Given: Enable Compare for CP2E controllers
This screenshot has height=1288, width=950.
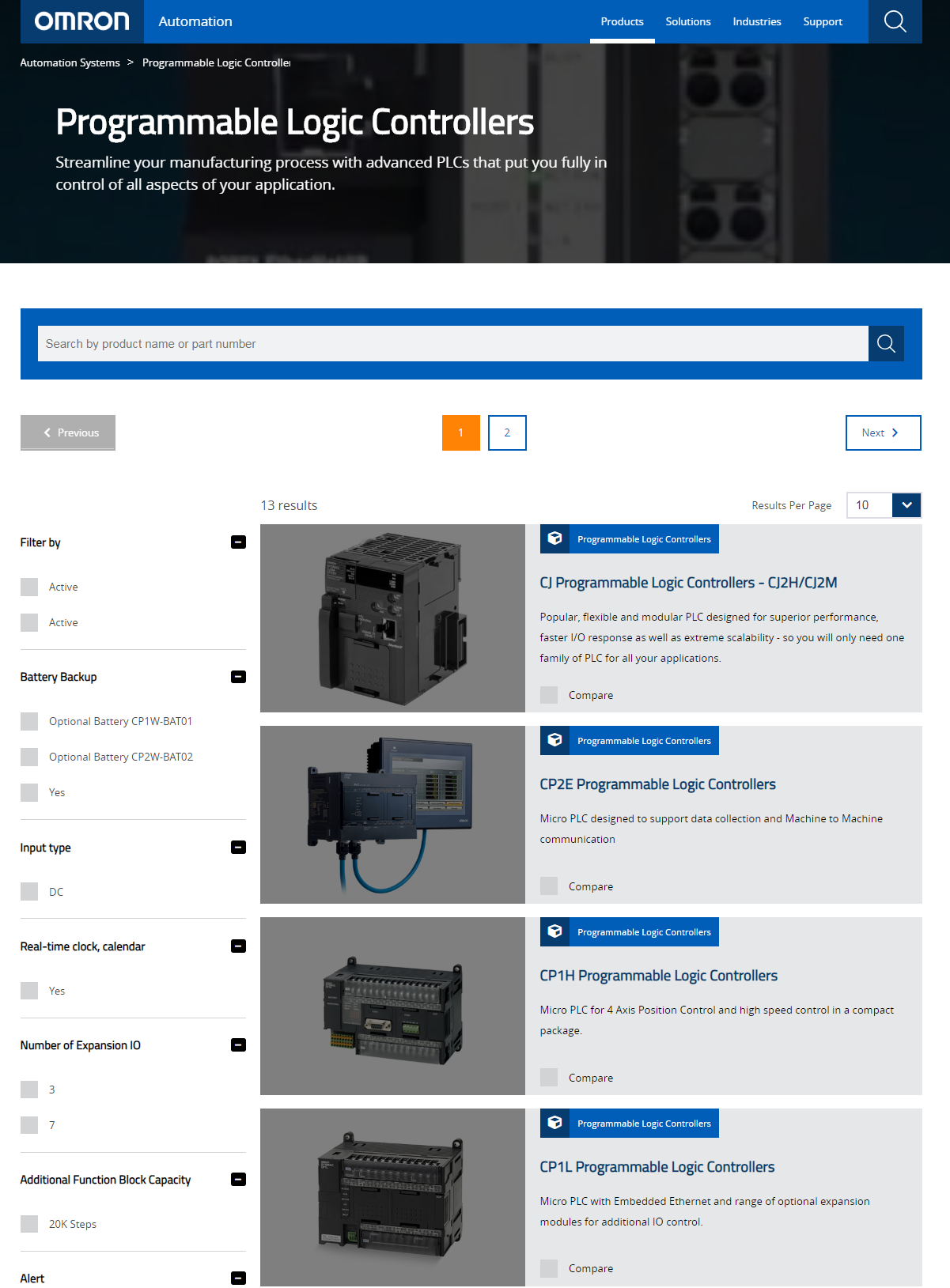Looking at the screenshot, I should point(549,886).
